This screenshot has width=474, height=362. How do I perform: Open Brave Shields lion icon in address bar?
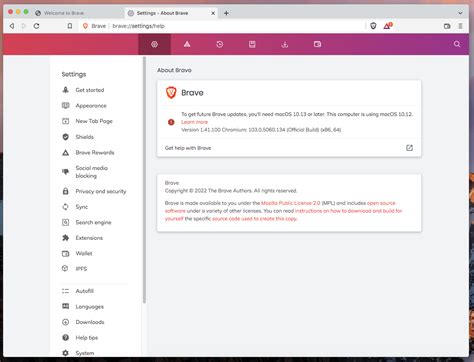(373, 26)
